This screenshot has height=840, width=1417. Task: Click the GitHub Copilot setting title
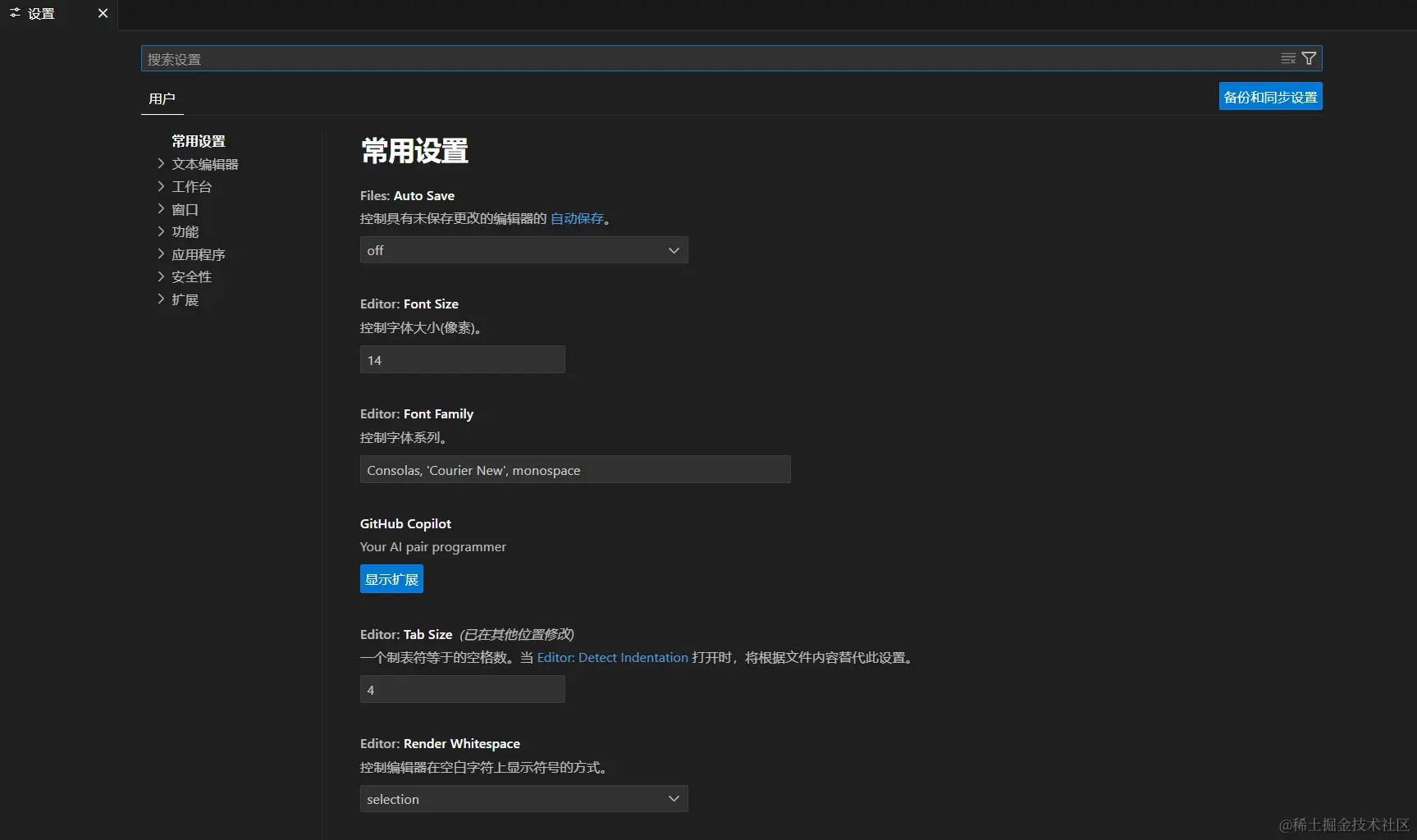tap(405, 524)
